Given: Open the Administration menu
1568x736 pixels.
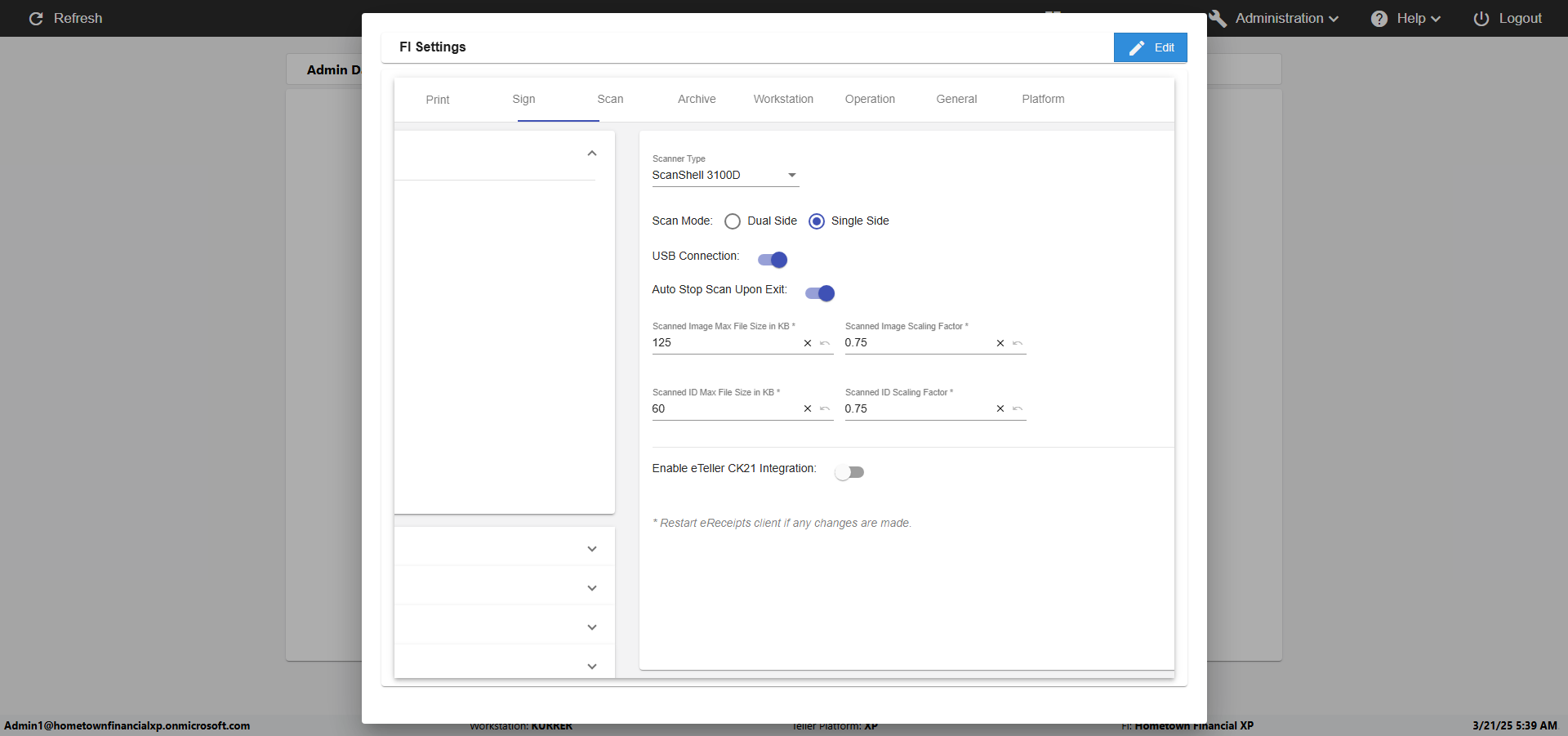Looking at the screenshot, I should (x=1278, y=18).
